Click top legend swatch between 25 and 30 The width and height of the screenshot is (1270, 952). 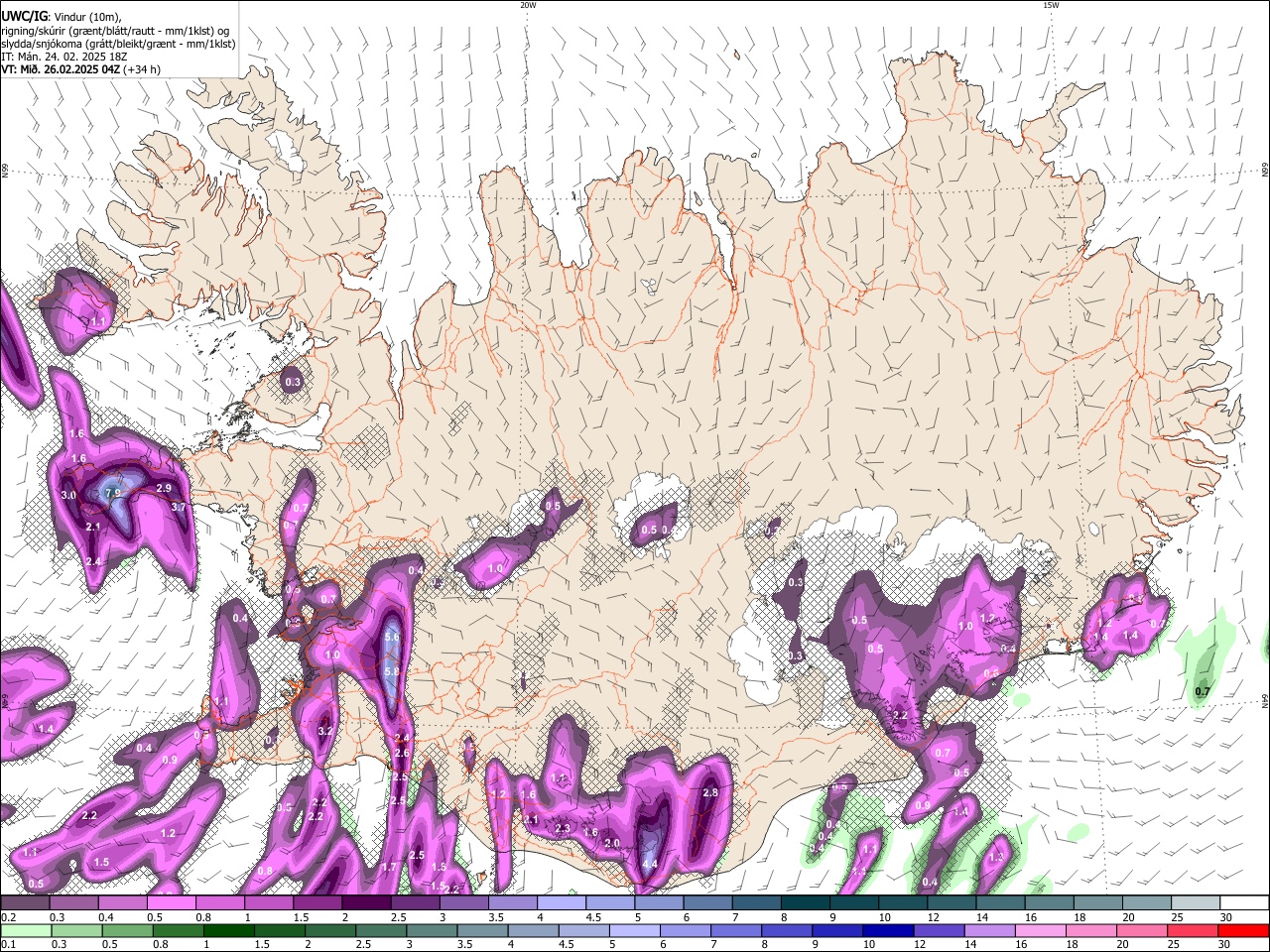(1197, 902)
